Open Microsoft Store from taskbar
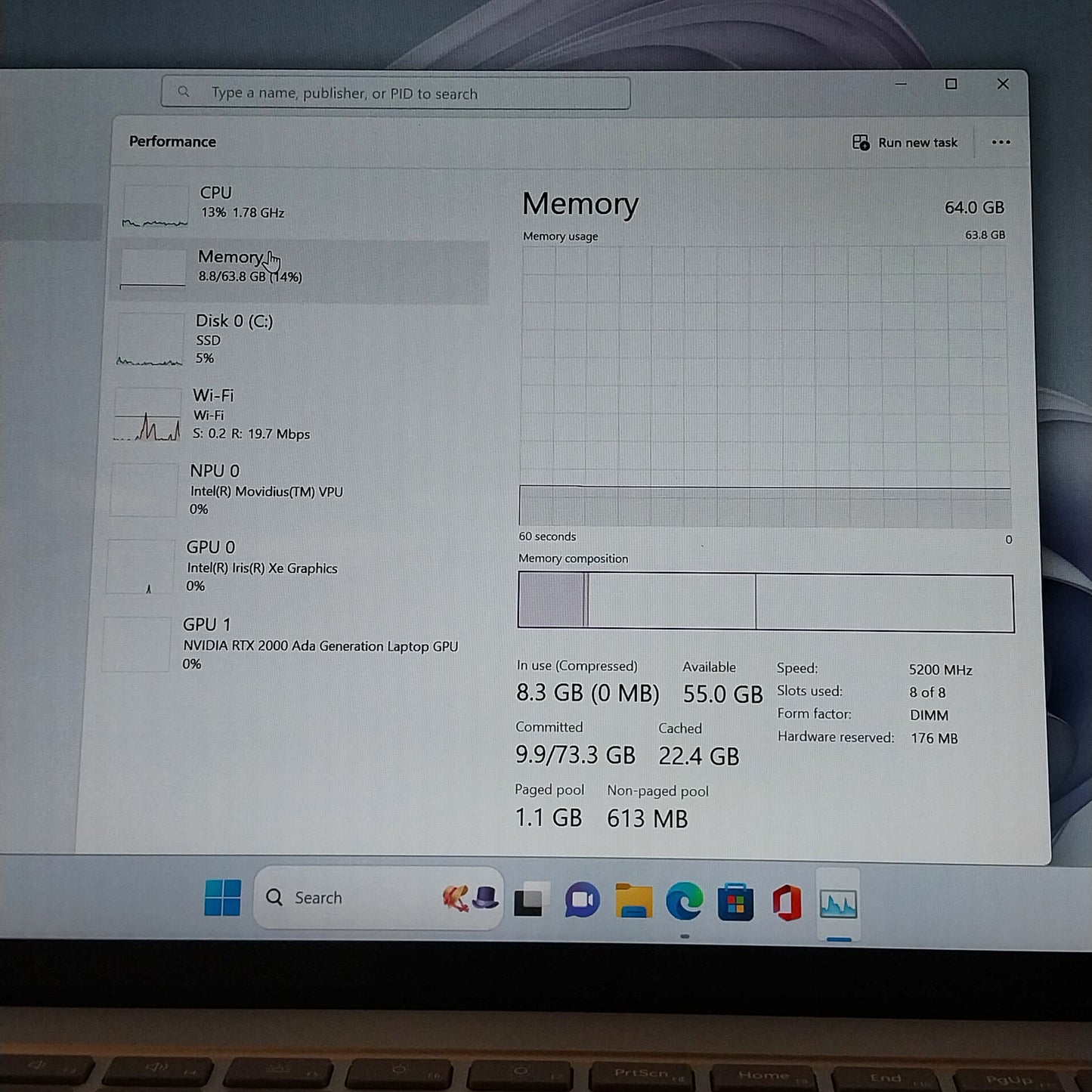 [x=735, y=902]
